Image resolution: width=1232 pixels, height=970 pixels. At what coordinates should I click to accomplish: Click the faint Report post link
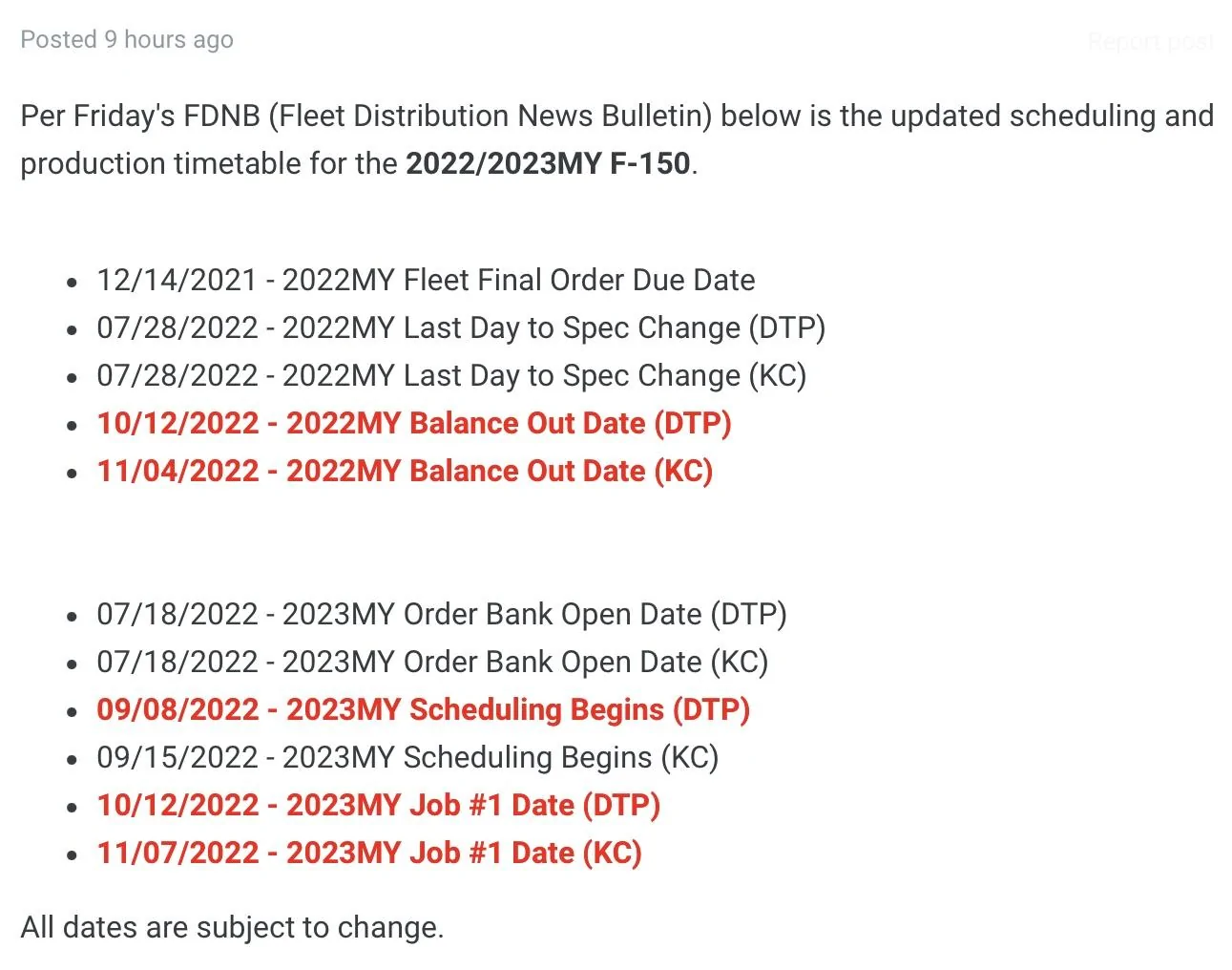pyautogui.click(x=1150, y=41)
